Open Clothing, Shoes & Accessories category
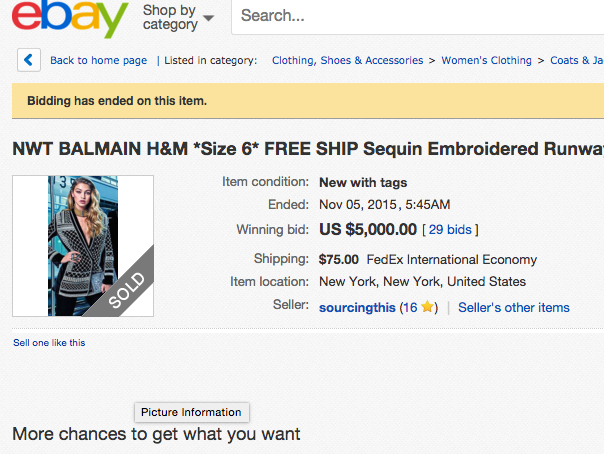Screen dimensions: 604x454 tap(347, 60)
